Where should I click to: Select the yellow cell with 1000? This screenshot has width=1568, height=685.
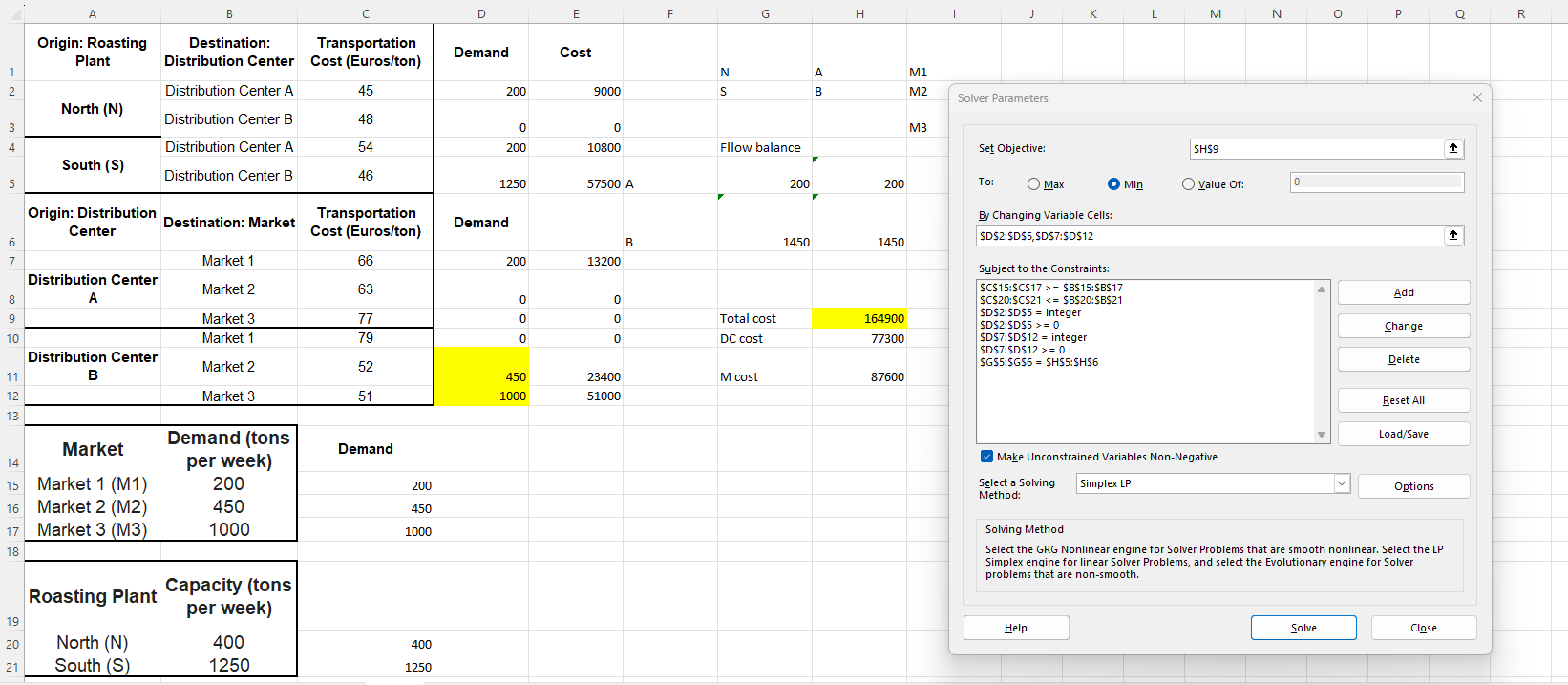click(481, 396)
